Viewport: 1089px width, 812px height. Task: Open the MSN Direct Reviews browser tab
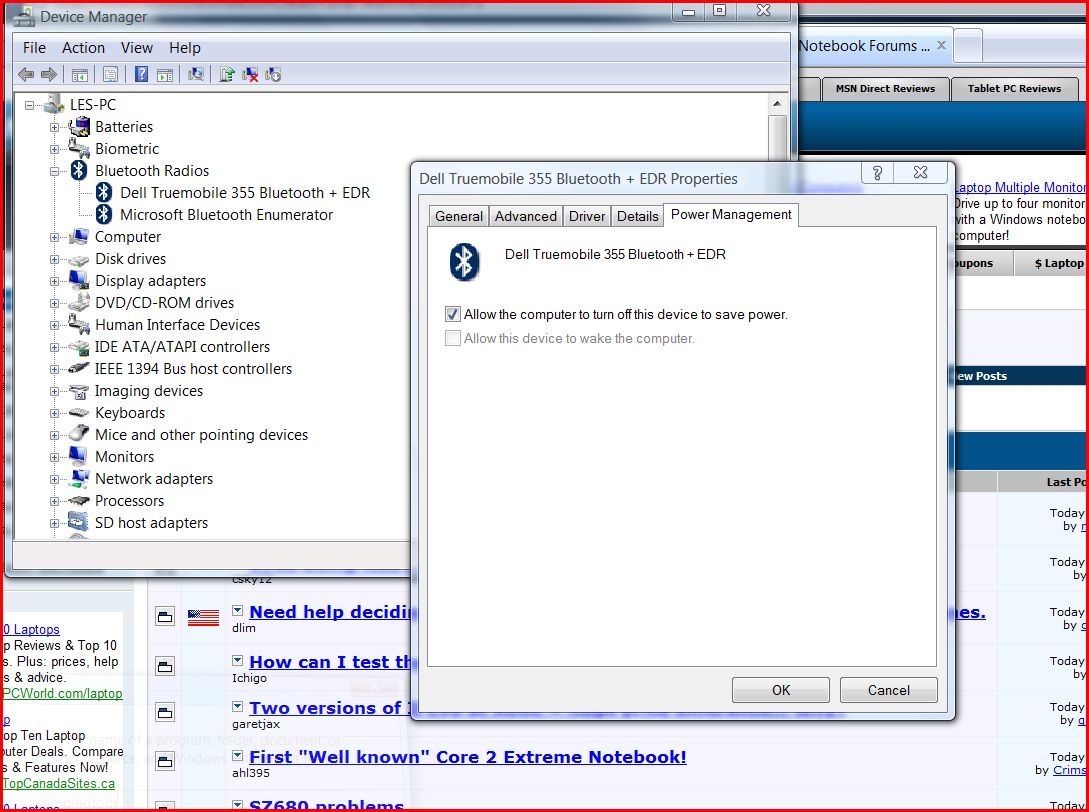tap(885, 88)
